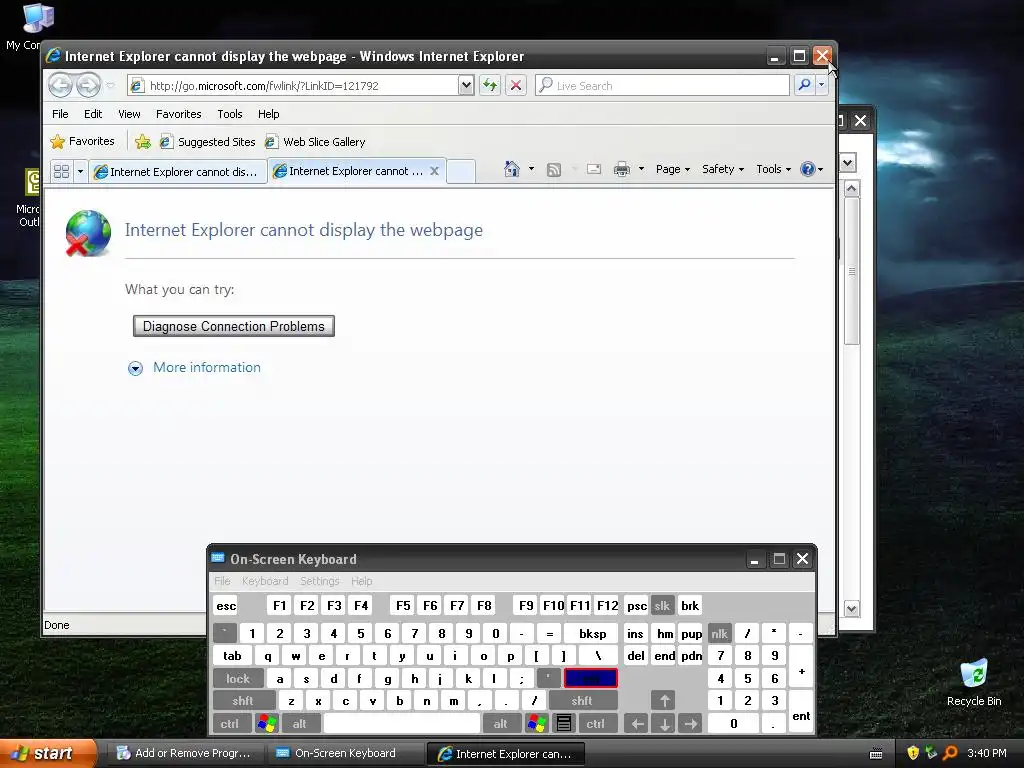The height and width of the screenshot is (768, 1024).
Task: Print the page with the printer icon
Action: [622, 169]
